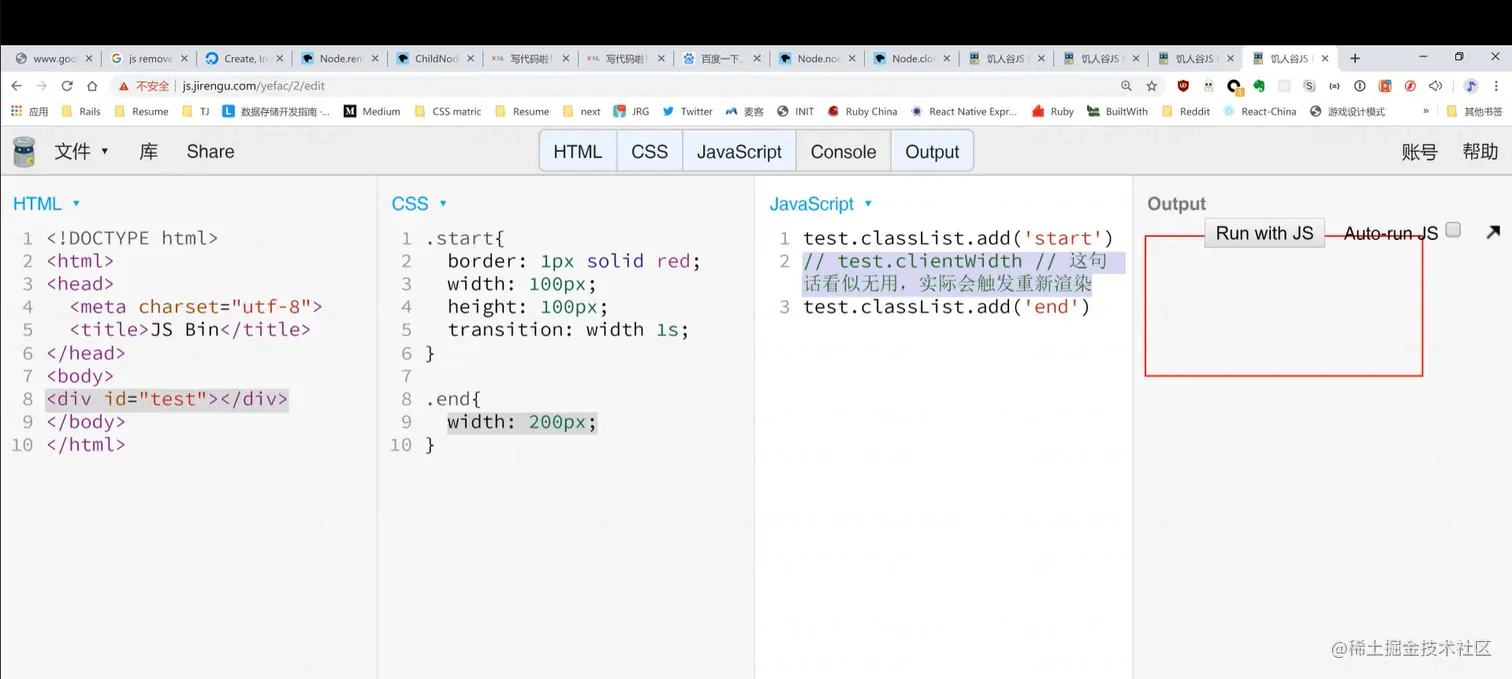Toggle the JavaScript panel button
Viewport: 1512px width, 679px height.
739,151
